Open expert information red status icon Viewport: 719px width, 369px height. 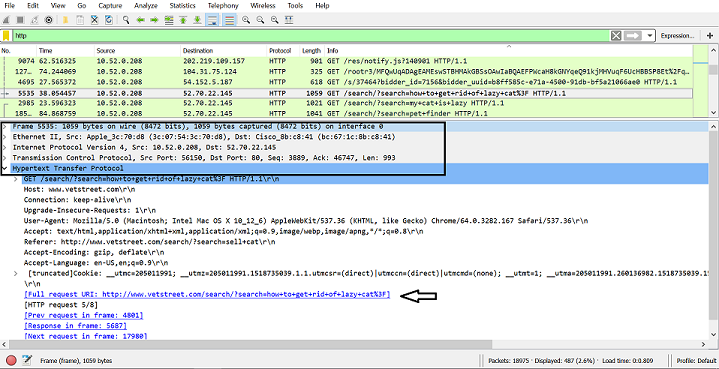tap(11, 360)
